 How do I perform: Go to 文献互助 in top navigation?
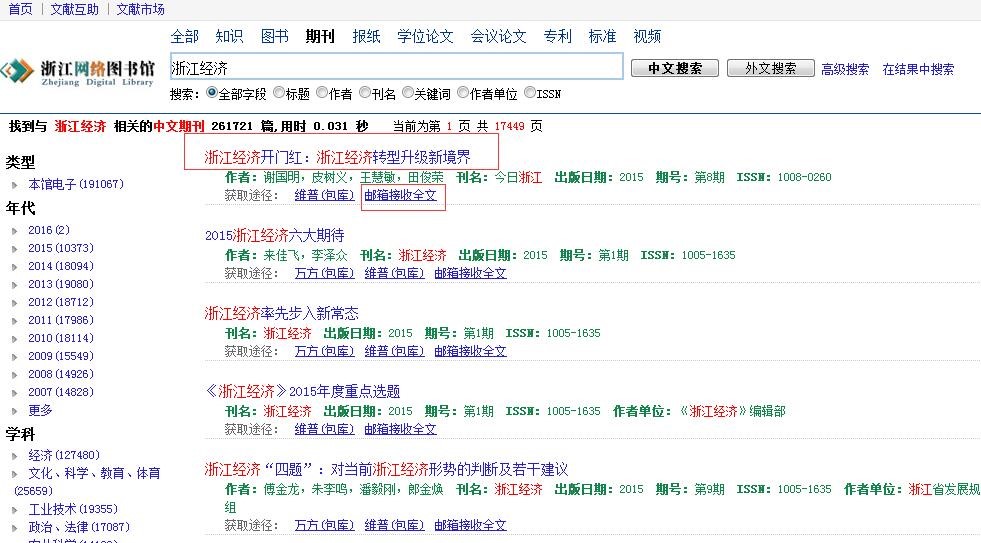point(73,9)
